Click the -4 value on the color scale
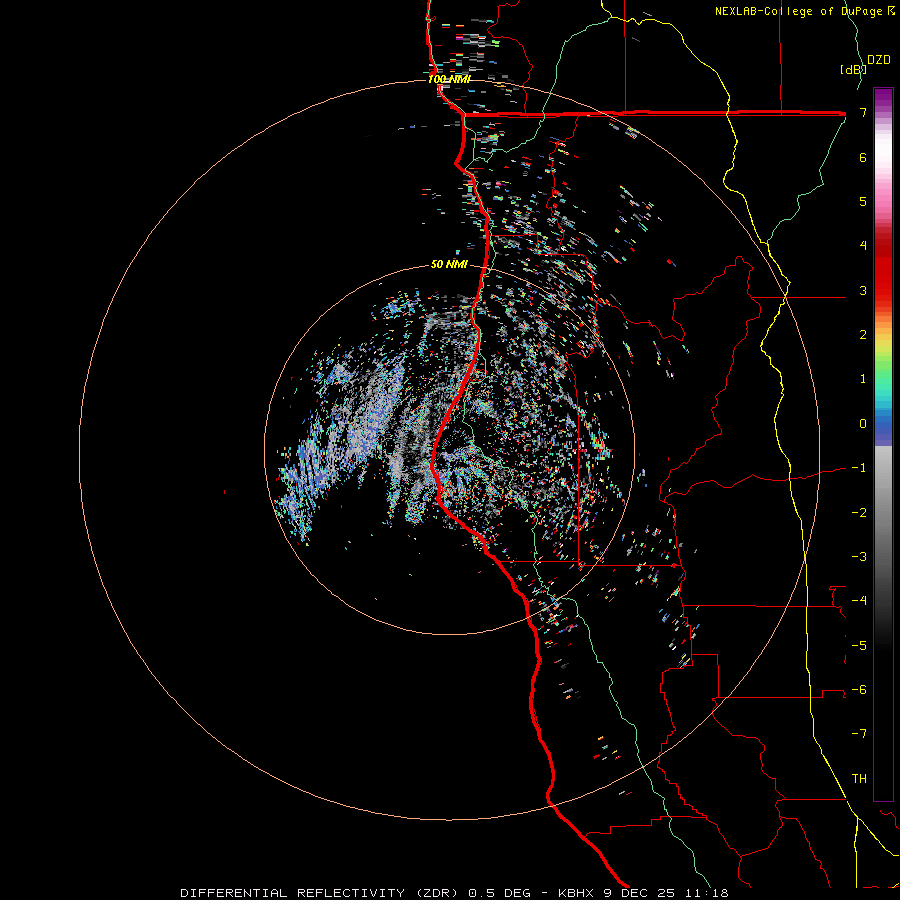Viewport: 900px width, 900px height. 859,601
